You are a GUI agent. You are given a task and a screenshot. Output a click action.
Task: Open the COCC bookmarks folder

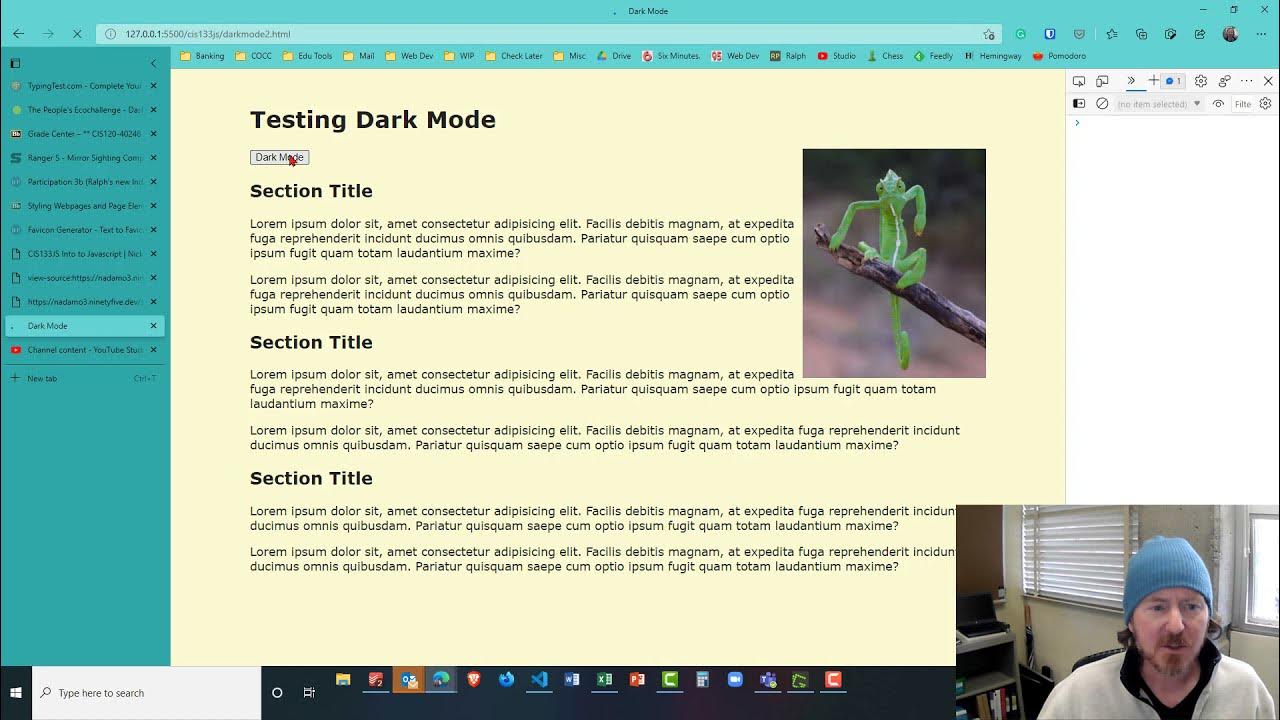(x=254, y=56)
